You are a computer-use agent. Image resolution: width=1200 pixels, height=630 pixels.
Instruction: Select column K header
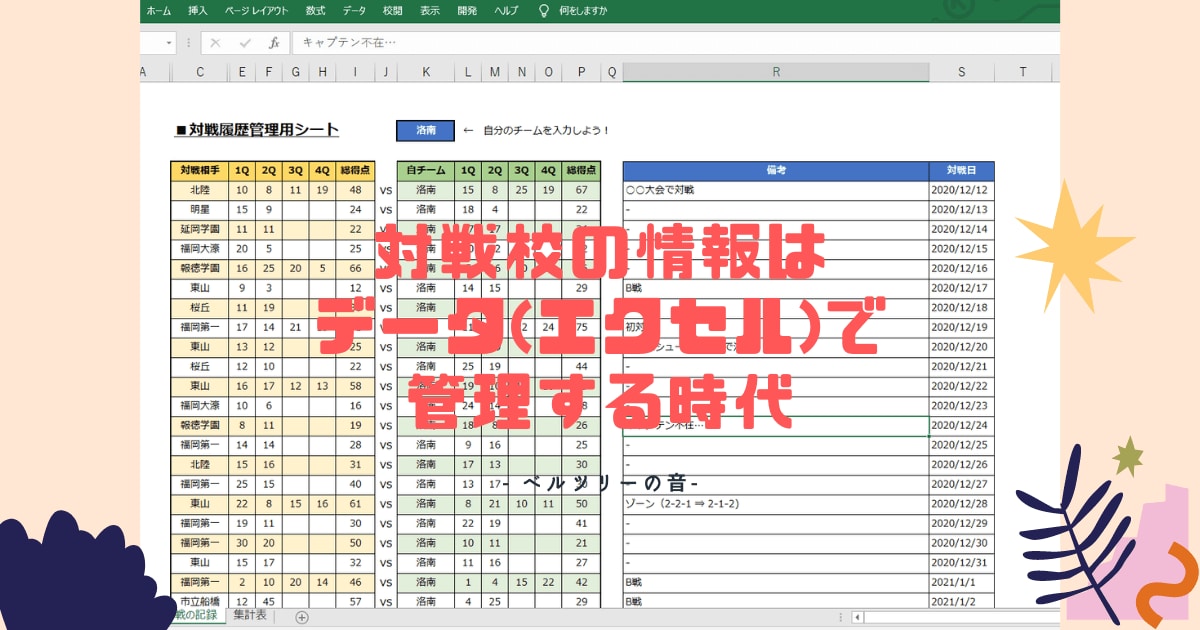(427, 72)
